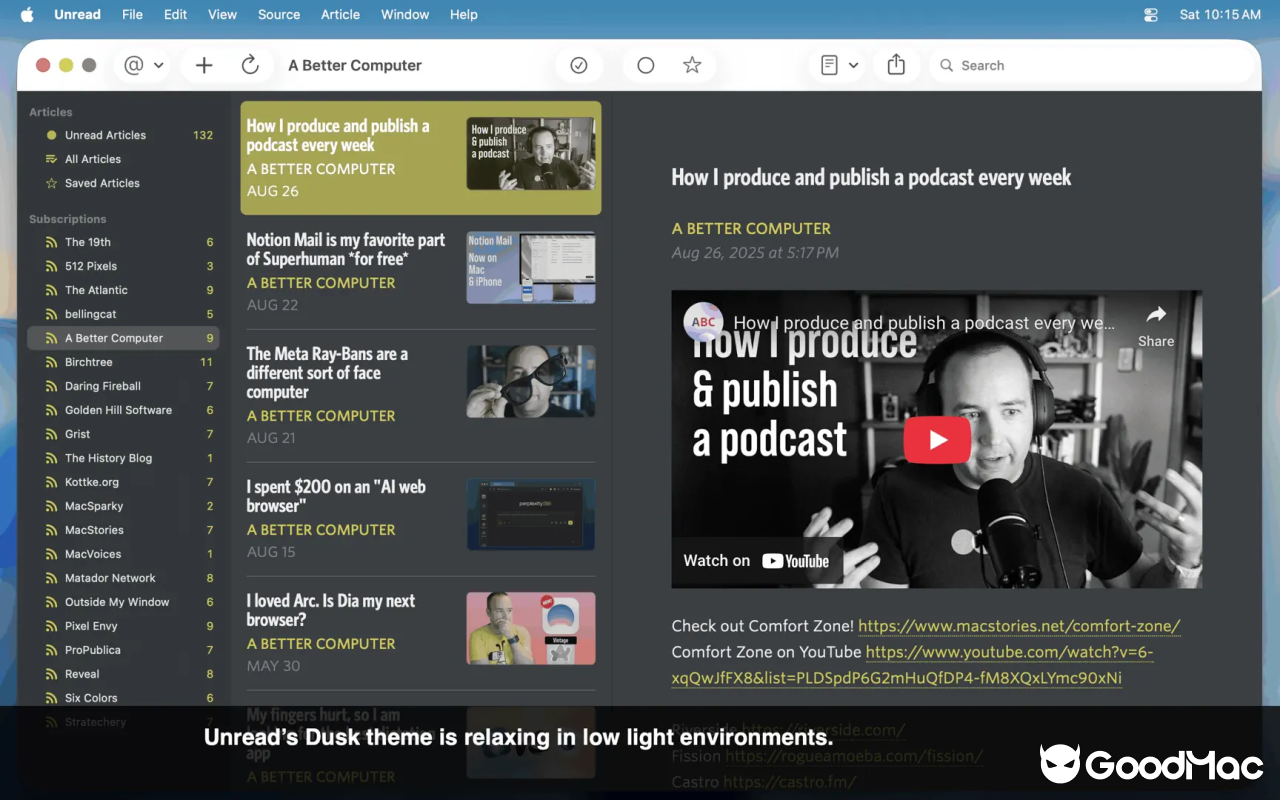Click the video title in the YouTube embed
This screenshot has height=800, width=1280.
924,323
